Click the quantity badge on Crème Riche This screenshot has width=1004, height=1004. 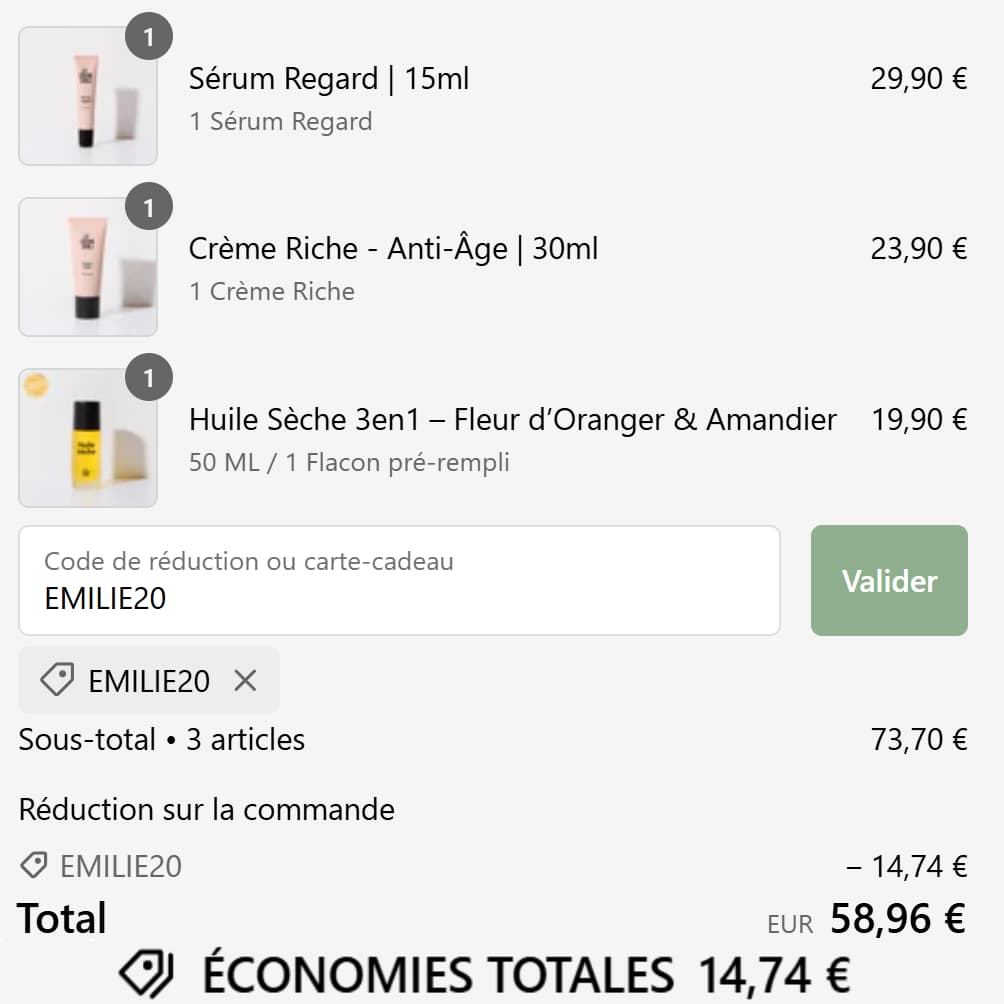pyautogui.click(x=148, y=208)
